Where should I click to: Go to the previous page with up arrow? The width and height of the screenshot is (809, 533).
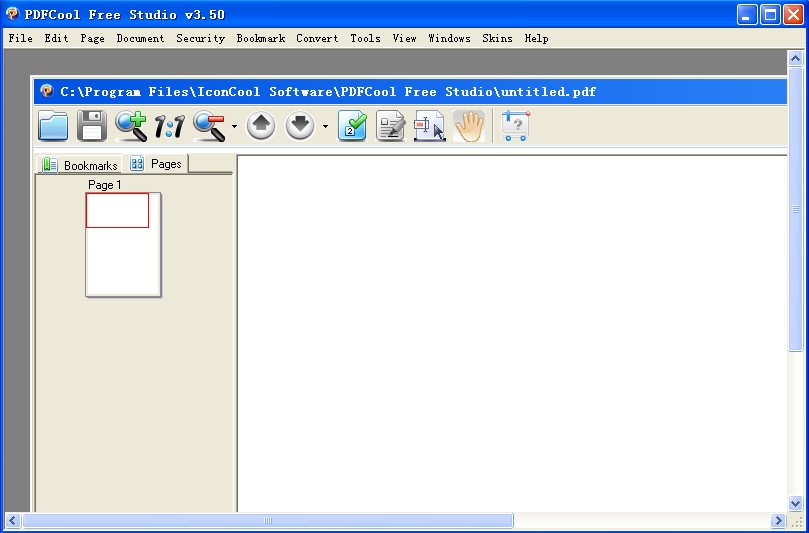261,126
